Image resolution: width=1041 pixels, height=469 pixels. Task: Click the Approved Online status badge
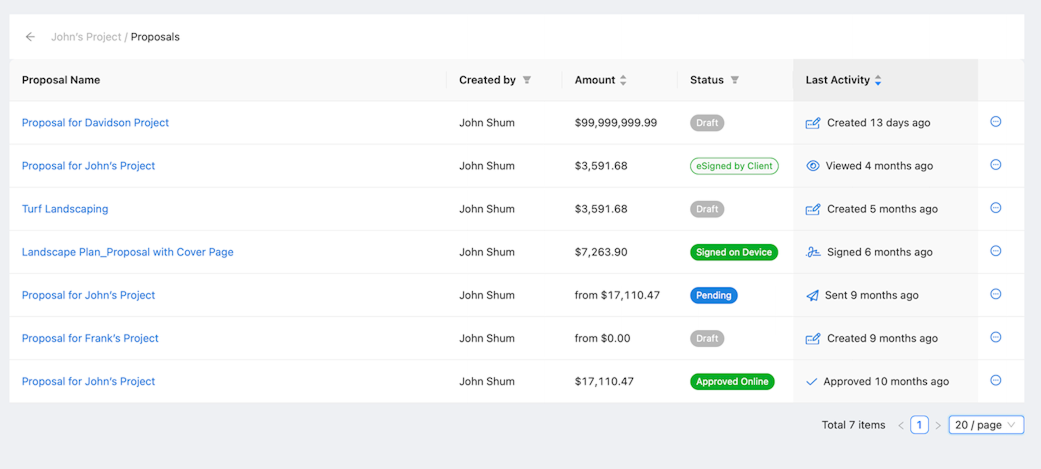[x=732, y=382]
